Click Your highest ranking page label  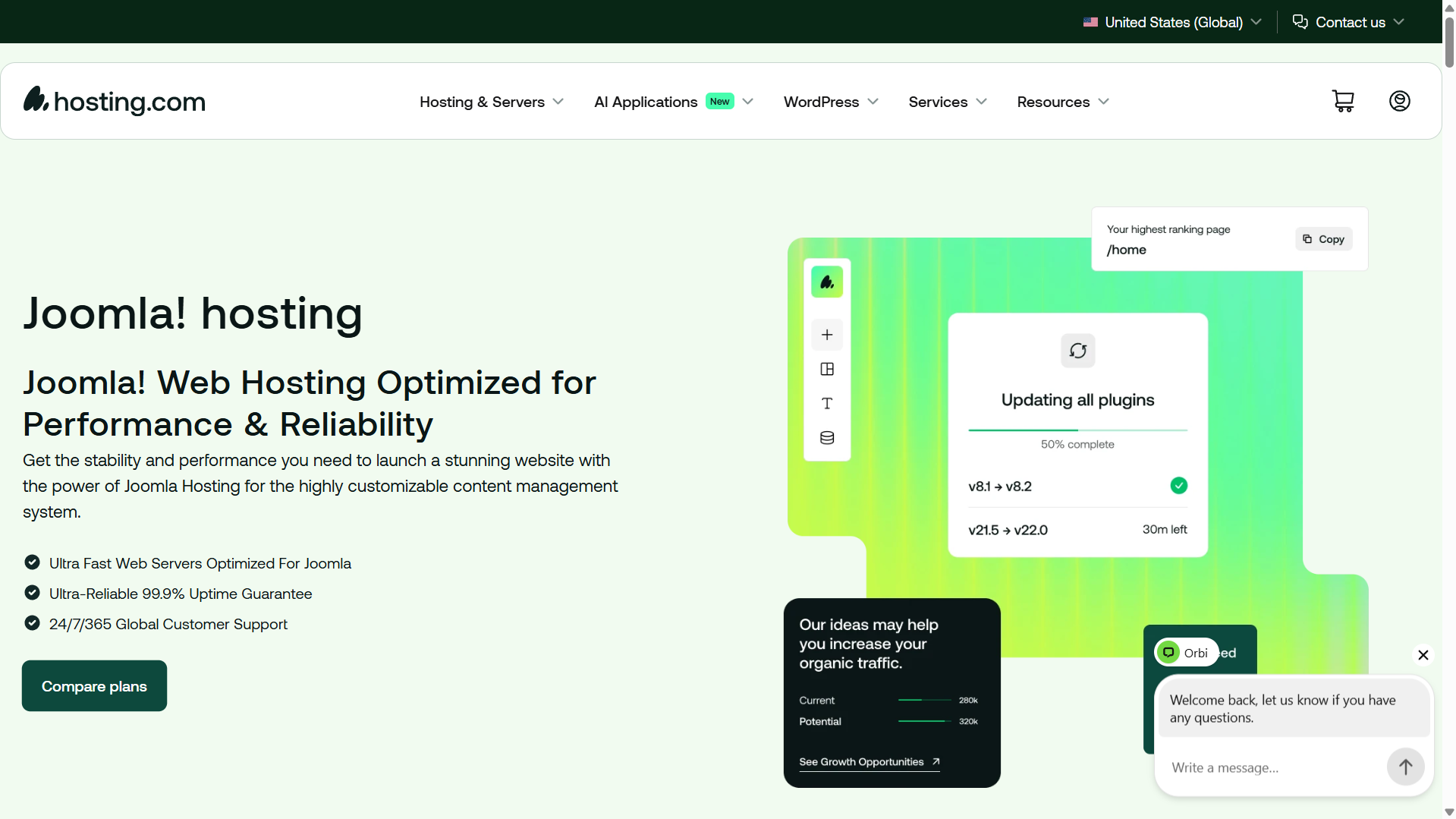tap(1168, 229)
